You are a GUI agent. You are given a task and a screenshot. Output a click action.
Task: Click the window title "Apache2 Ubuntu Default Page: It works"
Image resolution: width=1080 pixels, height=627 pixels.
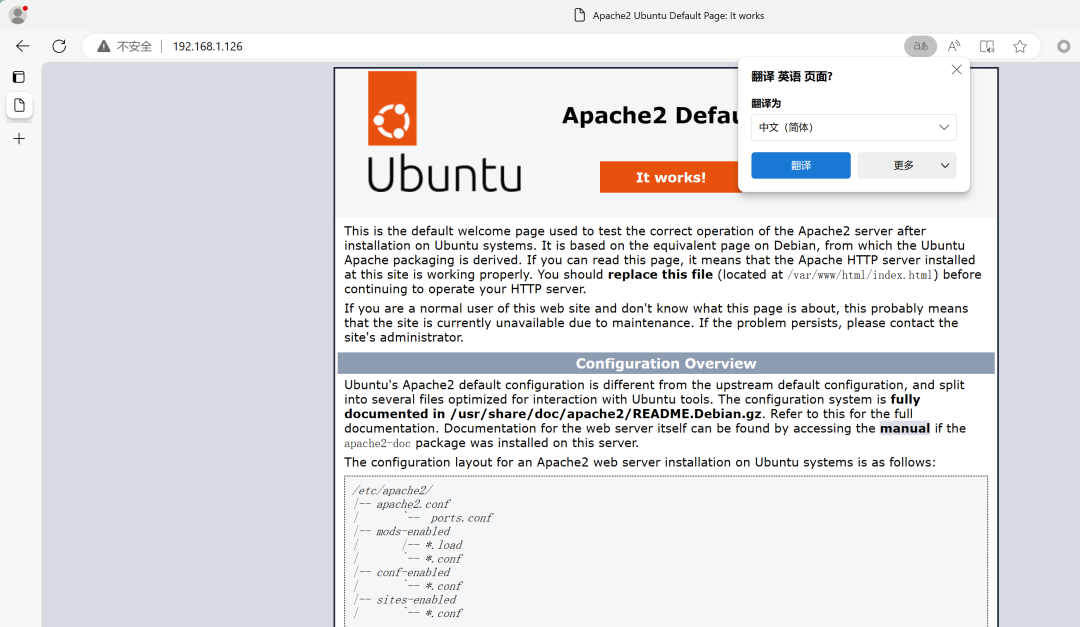(x=678, y=15)
